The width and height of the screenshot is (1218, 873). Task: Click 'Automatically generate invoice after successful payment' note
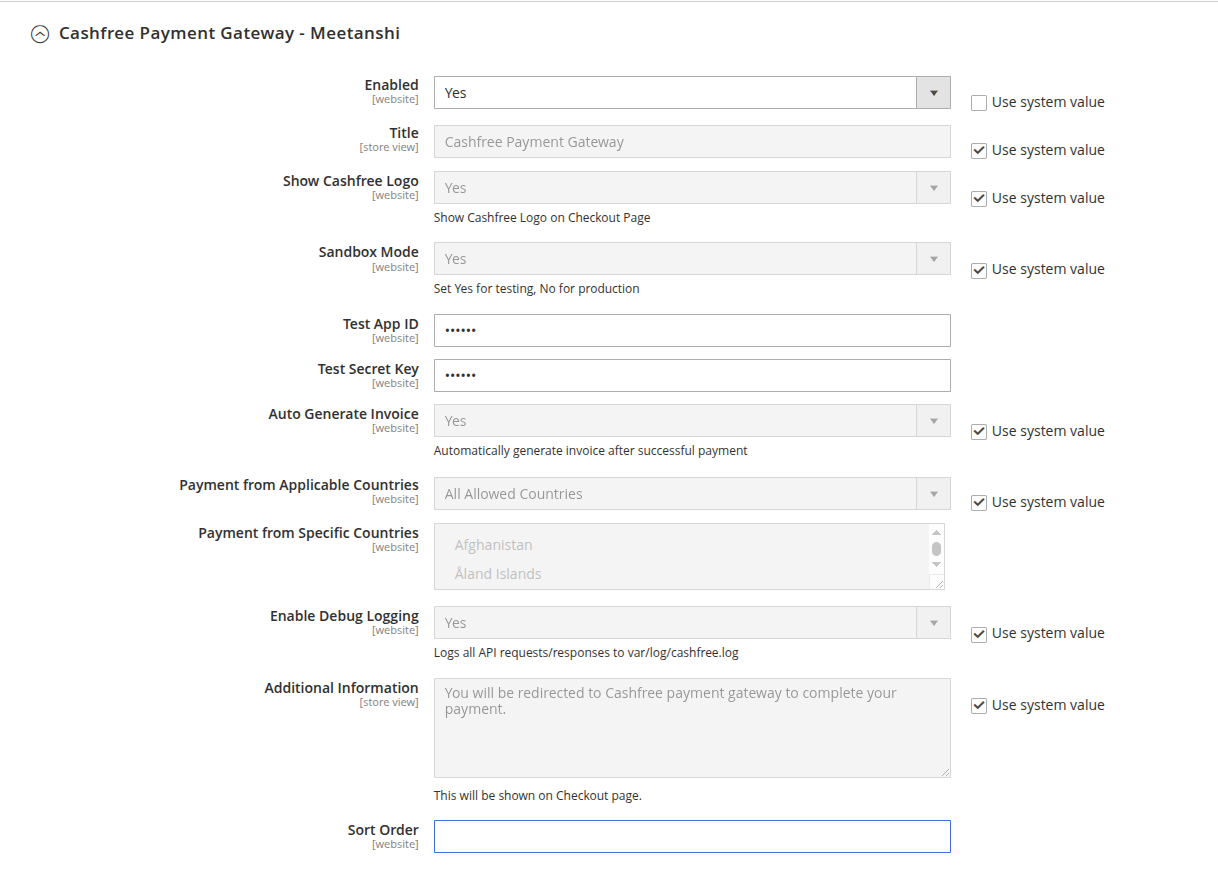coord(591,450)
